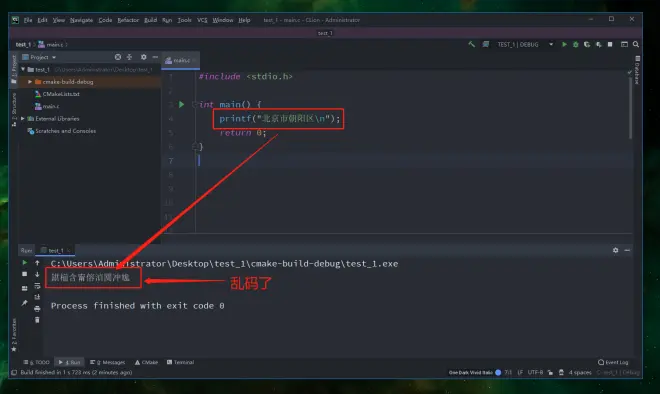Click the editor vertical scrollbar
The height and width of the screenshot is (394, 660).
coord(630,109)
